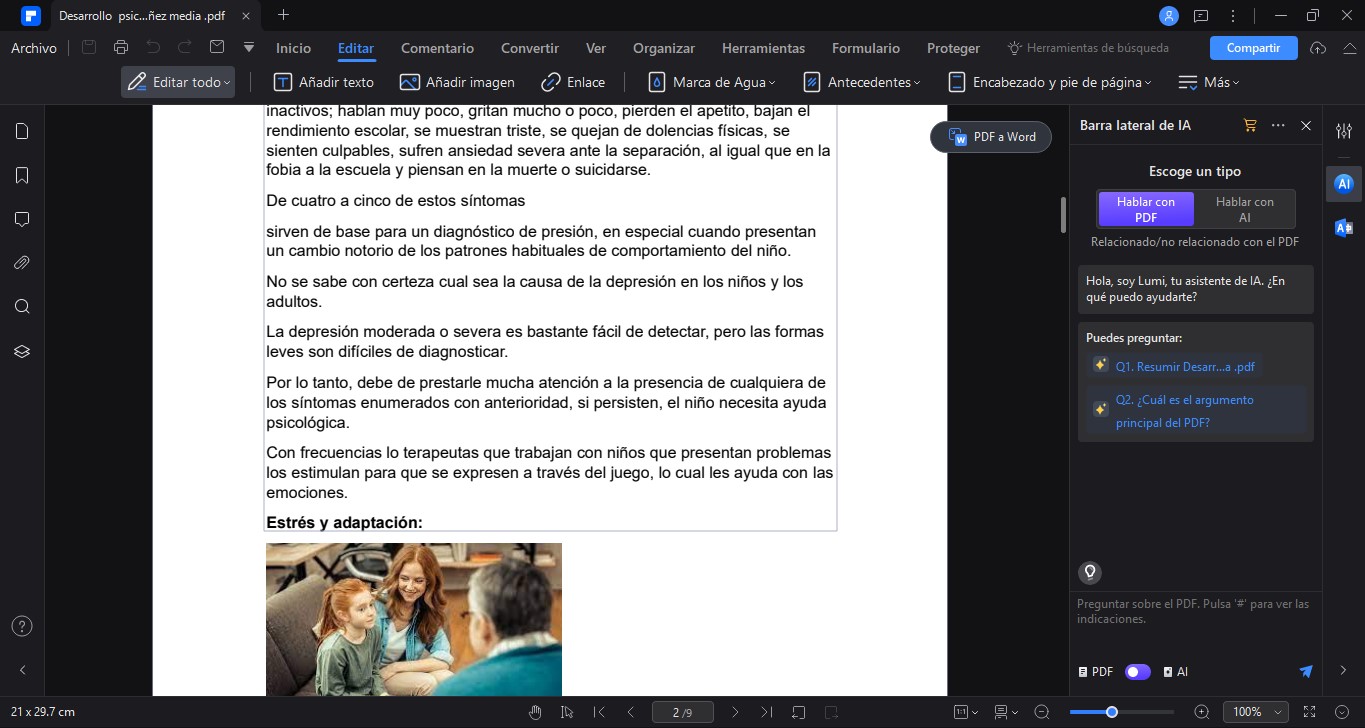Open the Thumbnails panel in the left sidebar
This screenshot has width=1365, height=728.
[22, 131]
